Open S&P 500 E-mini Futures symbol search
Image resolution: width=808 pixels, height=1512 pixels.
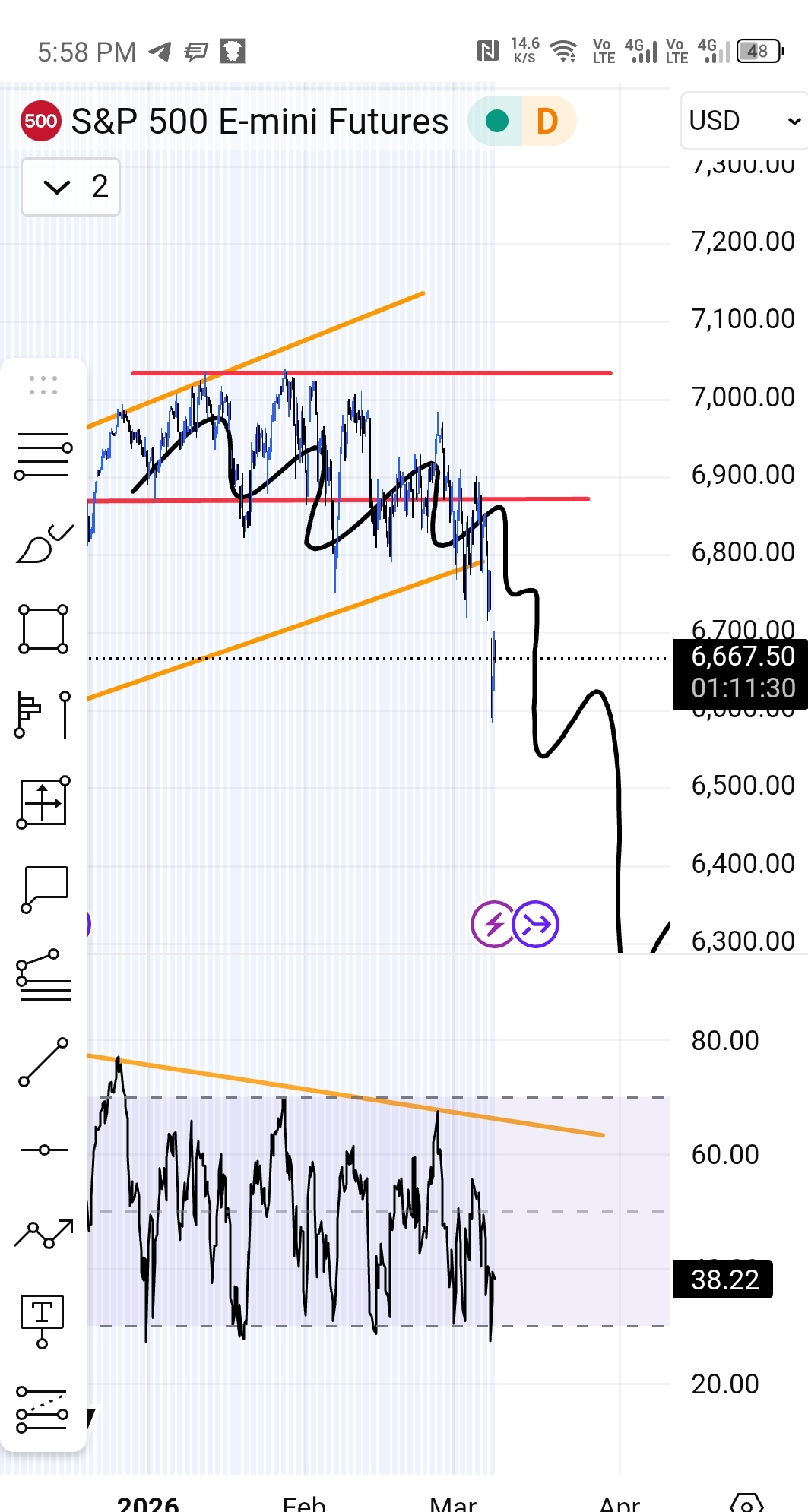(x=260, y=122)
